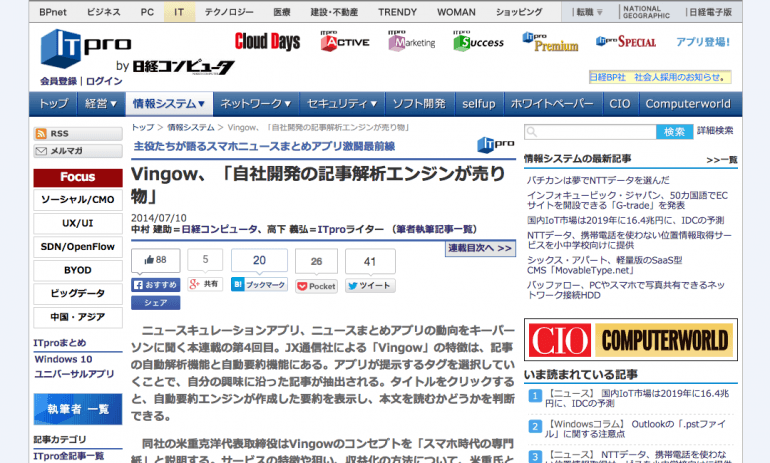Screen dimensions: 770x463
Task: Open series title 主役たちが語るスマホニュース link
Action: tap(264, 146)
